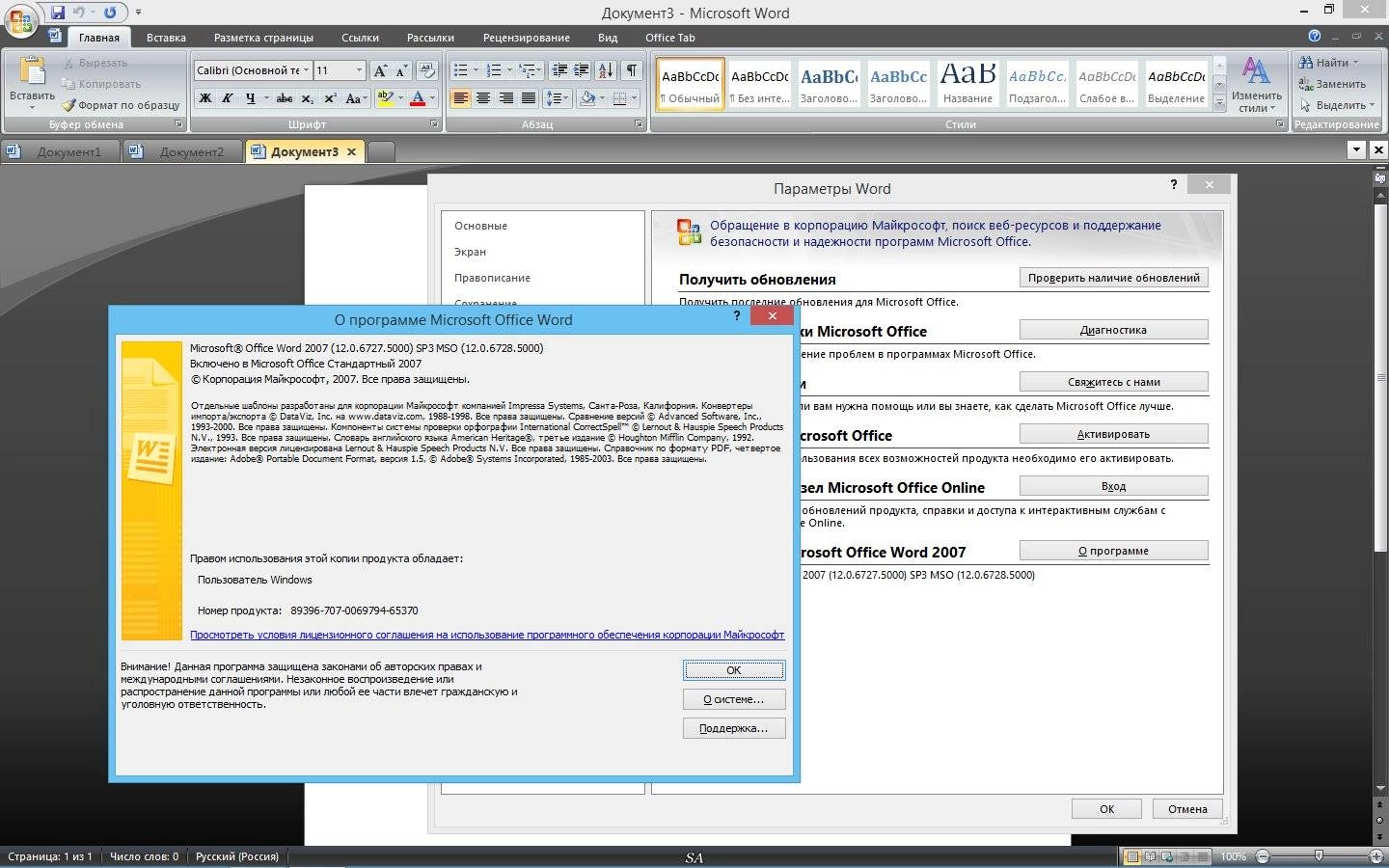Viewport: 1389px width, 868px height.
Task: Apply red font color
Action: tap(418, 98)
